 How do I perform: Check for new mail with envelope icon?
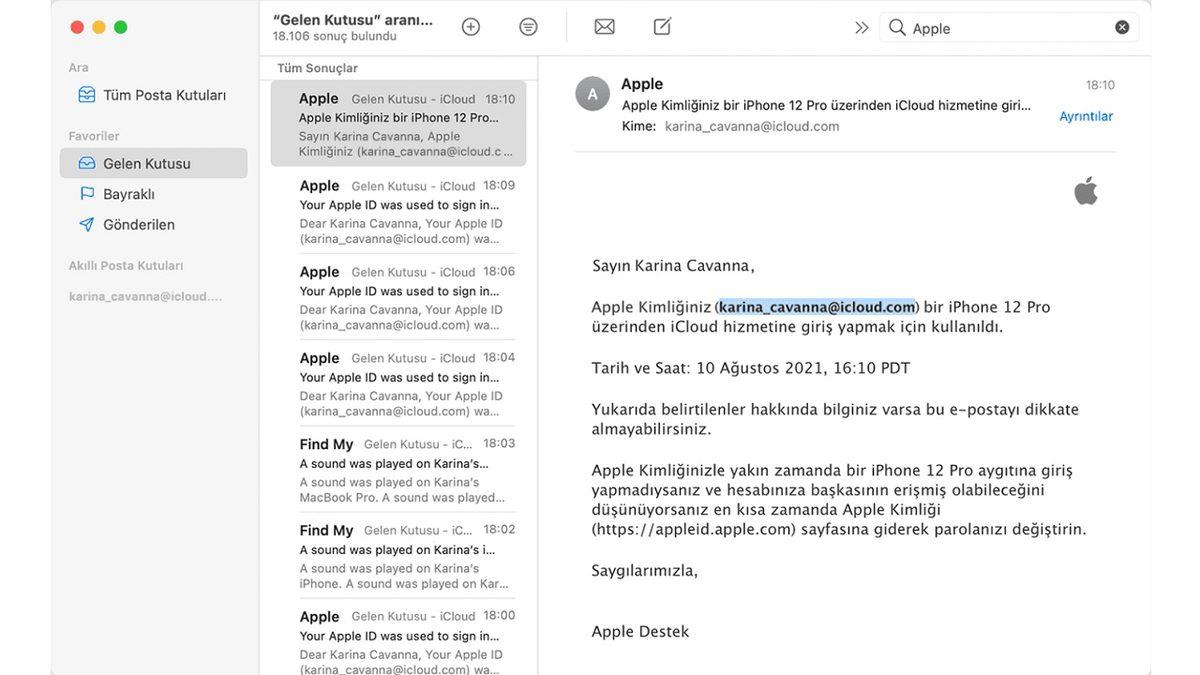(604, 26)
